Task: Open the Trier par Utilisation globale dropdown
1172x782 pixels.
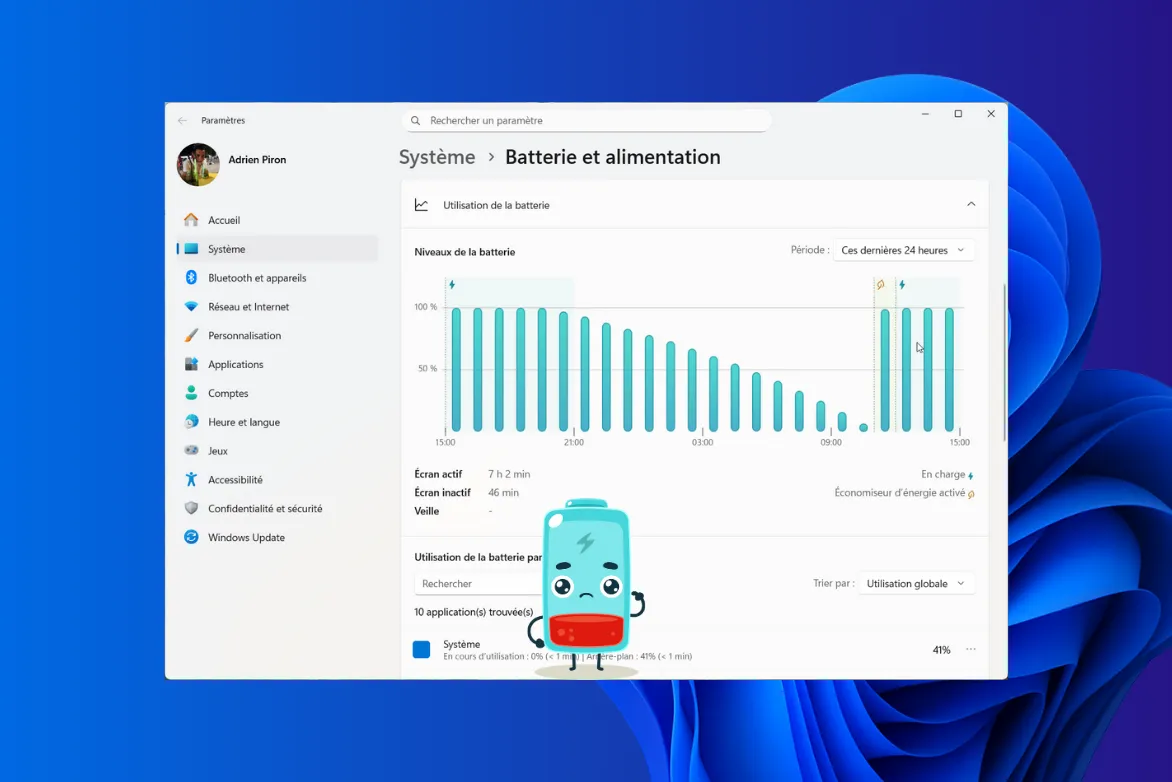Action: pos(915,584)
